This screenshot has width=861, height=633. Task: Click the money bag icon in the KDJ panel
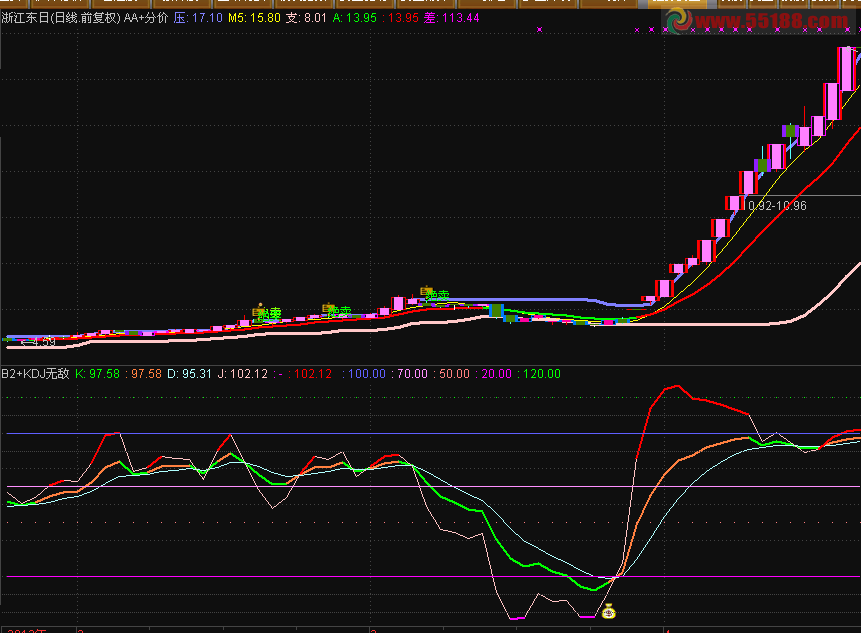(x=607, y=611)
